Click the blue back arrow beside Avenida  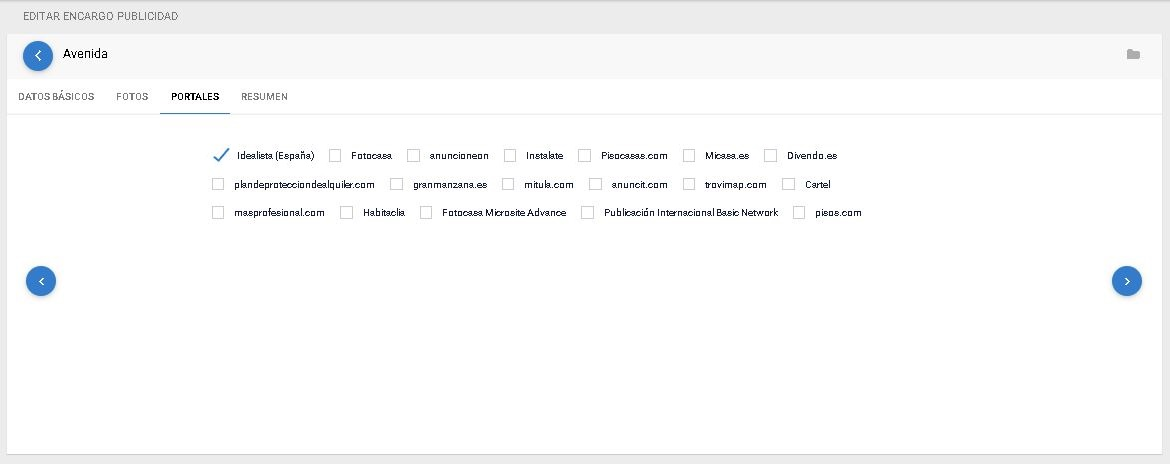pyautogui.click(x=38, y=56)
